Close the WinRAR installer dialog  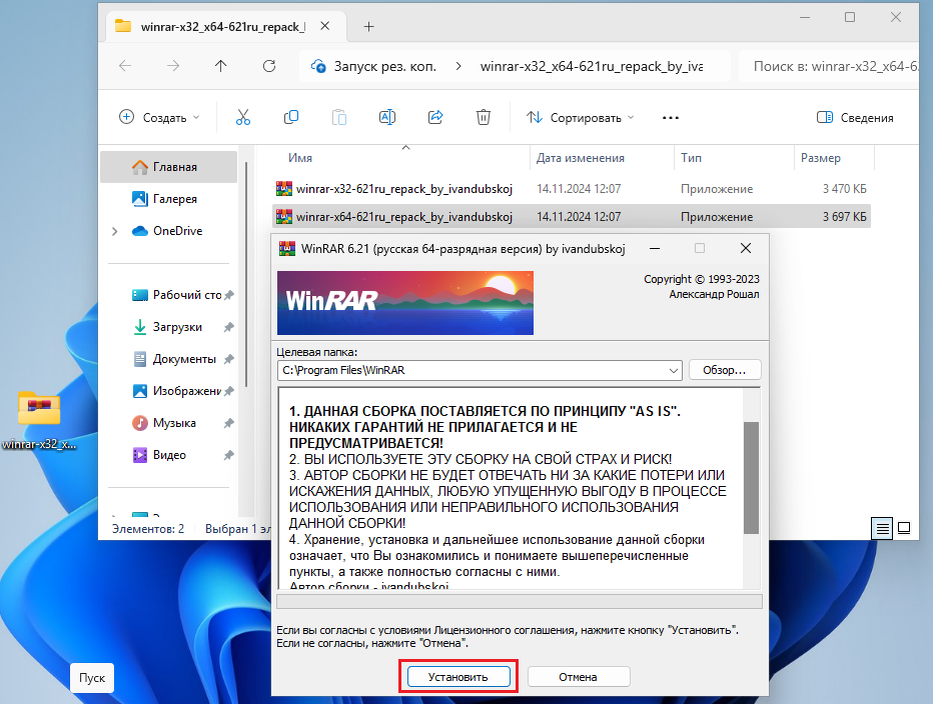(x=746, y=248)
